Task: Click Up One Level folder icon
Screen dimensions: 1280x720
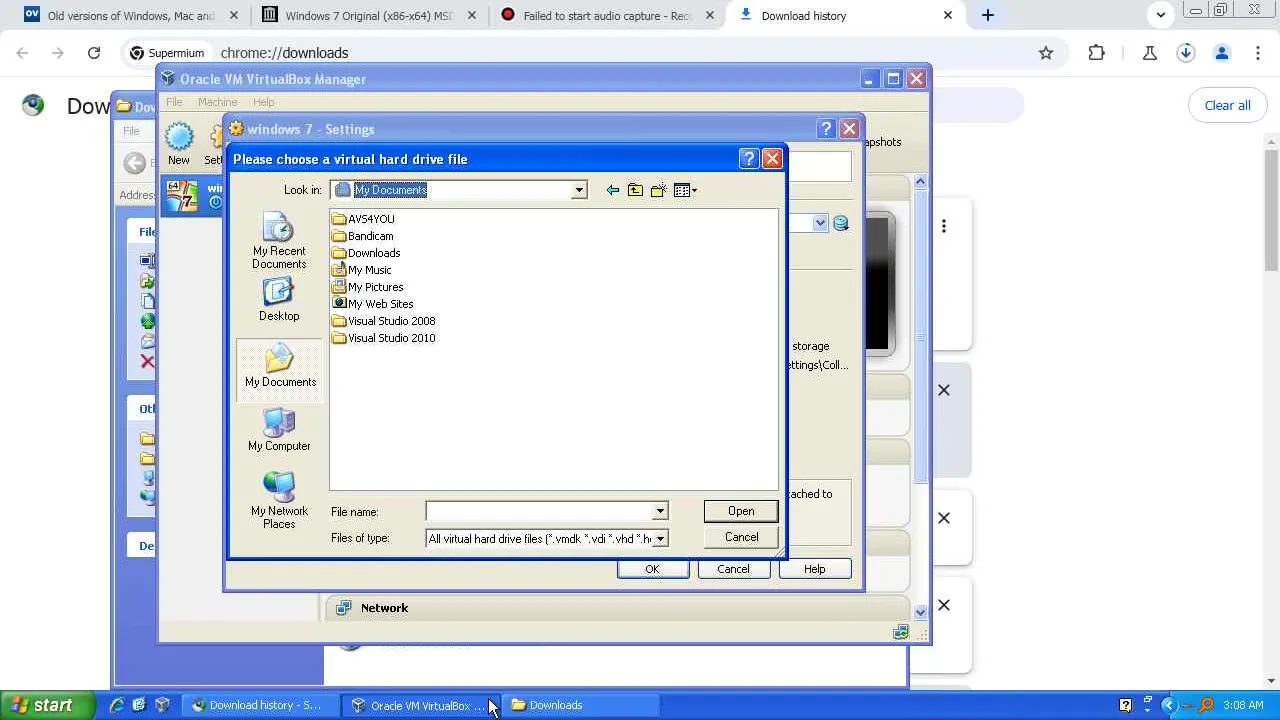Action: pyautogui.click(x=635, y=190)
